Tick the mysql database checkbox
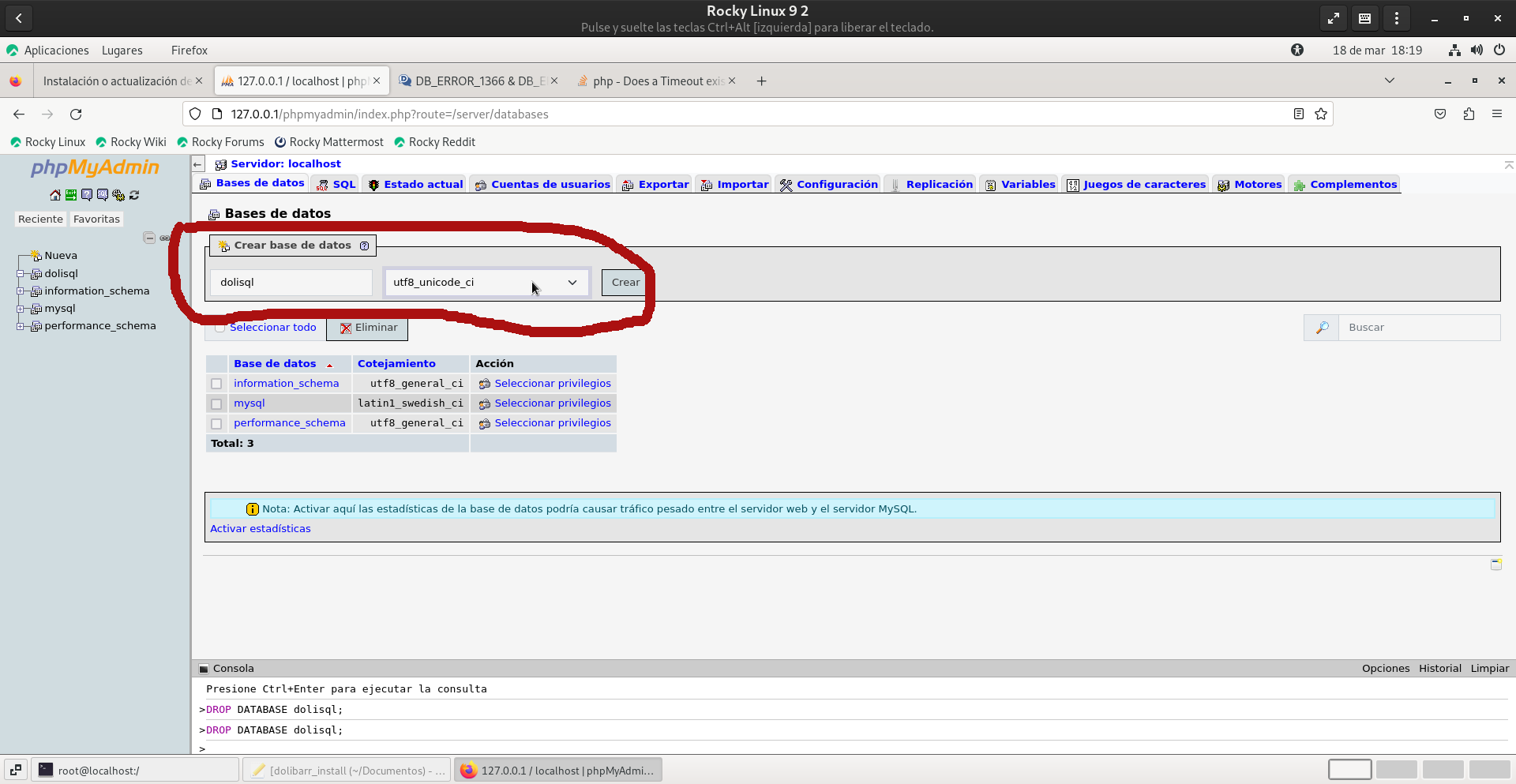This screenshot has width=1516, height=784. [x=216, y=403]
